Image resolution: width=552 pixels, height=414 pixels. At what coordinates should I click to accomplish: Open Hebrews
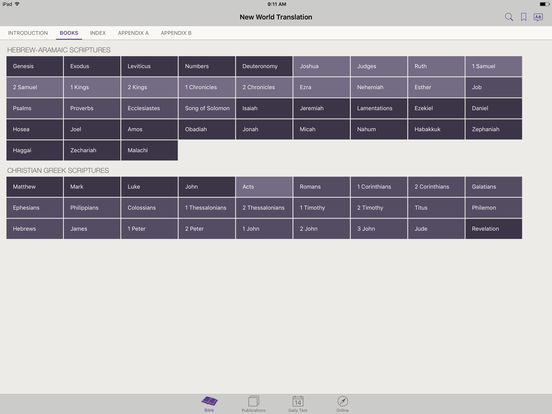coord(34,229)
